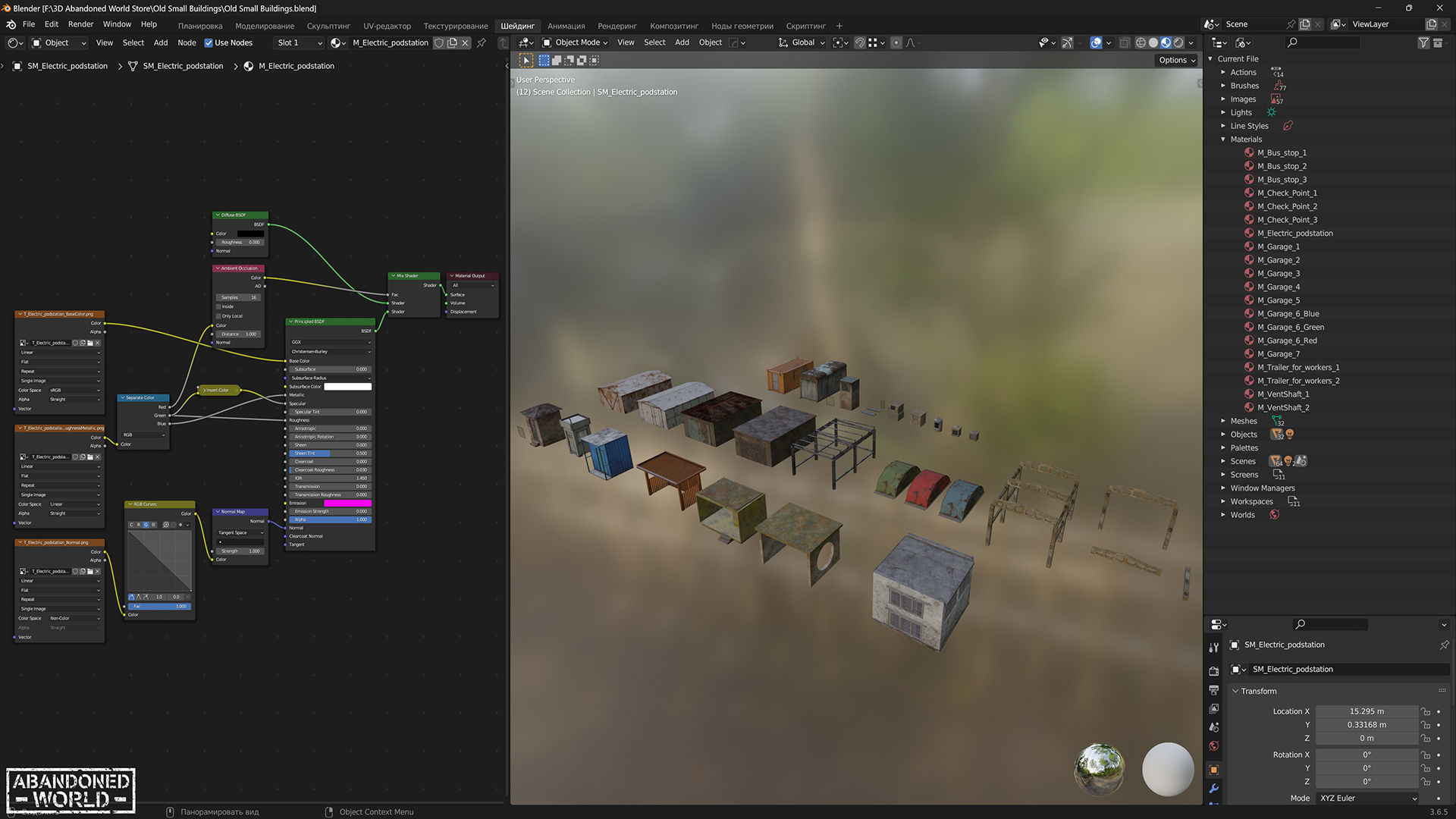Switch to the UV-редактор workspace tab
The height and width of the screenshot is (819, 1456).
(x=387, y=26)
